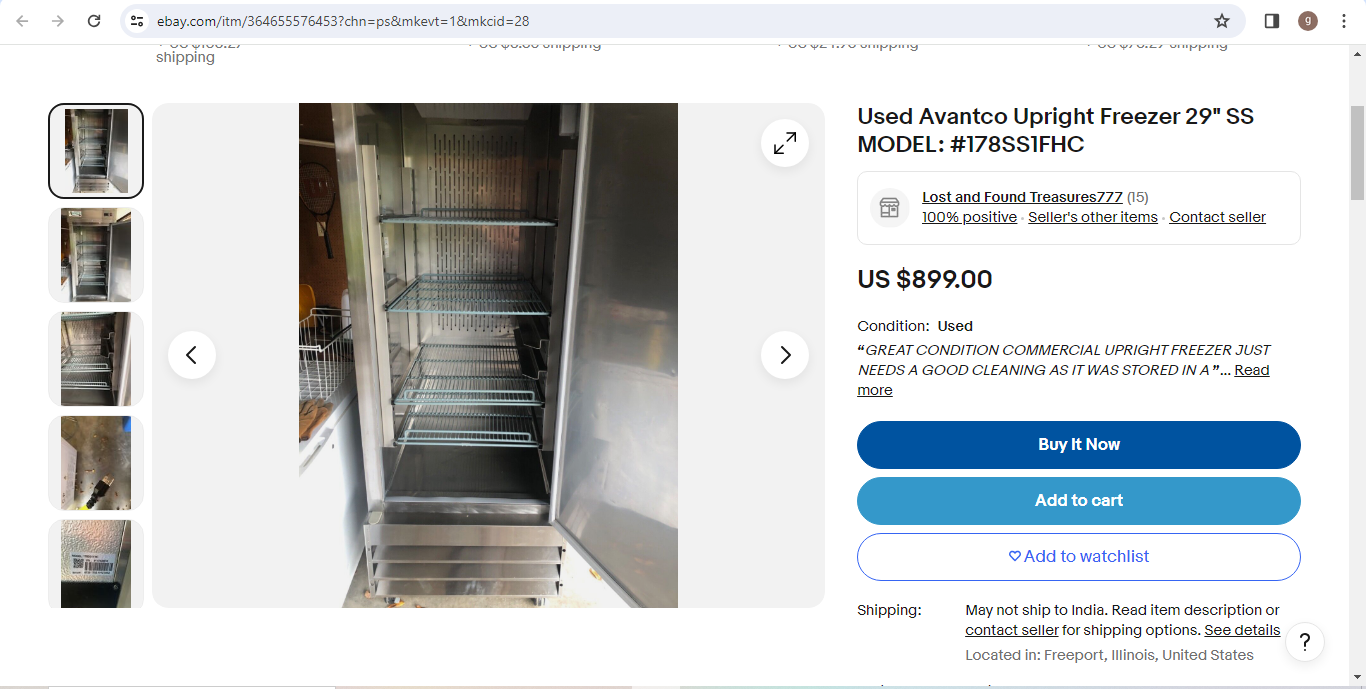
Task: Open See details shipping link
Action: [x=1242, y=630]
